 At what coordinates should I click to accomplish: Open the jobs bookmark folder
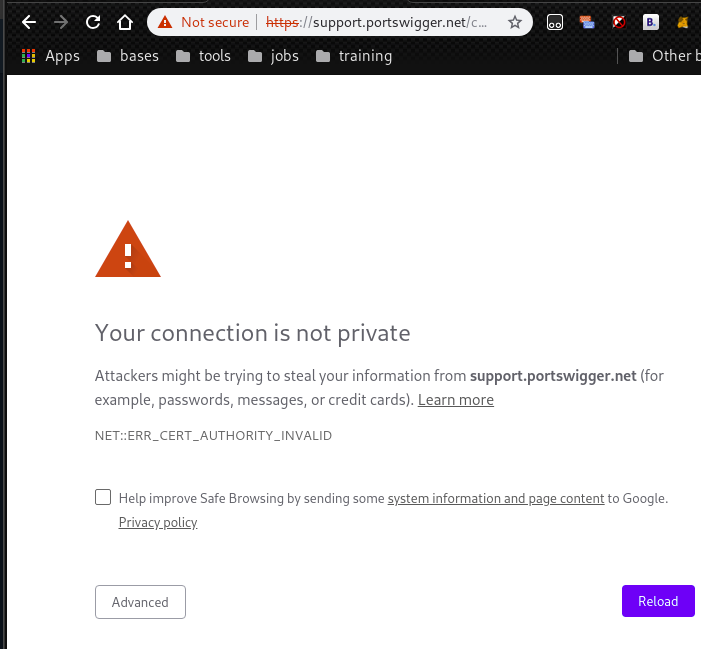[x=273, y=56]
